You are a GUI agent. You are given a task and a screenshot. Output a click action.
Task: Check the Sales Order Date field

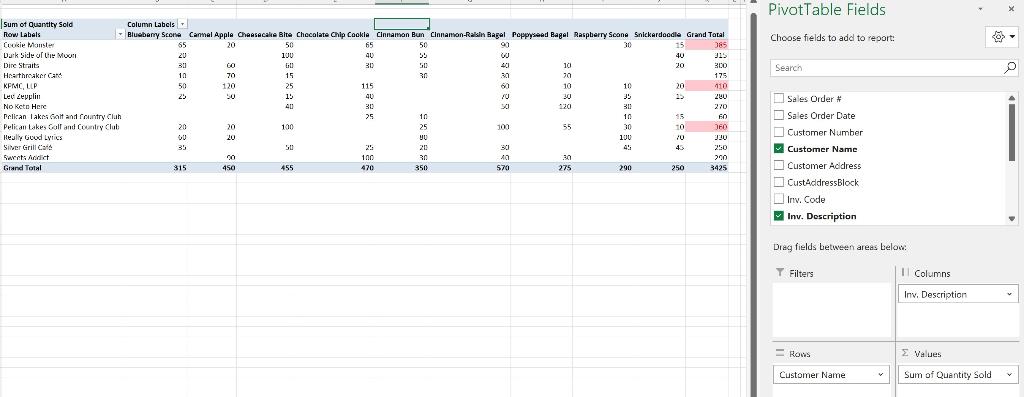(x=778, y=116)
